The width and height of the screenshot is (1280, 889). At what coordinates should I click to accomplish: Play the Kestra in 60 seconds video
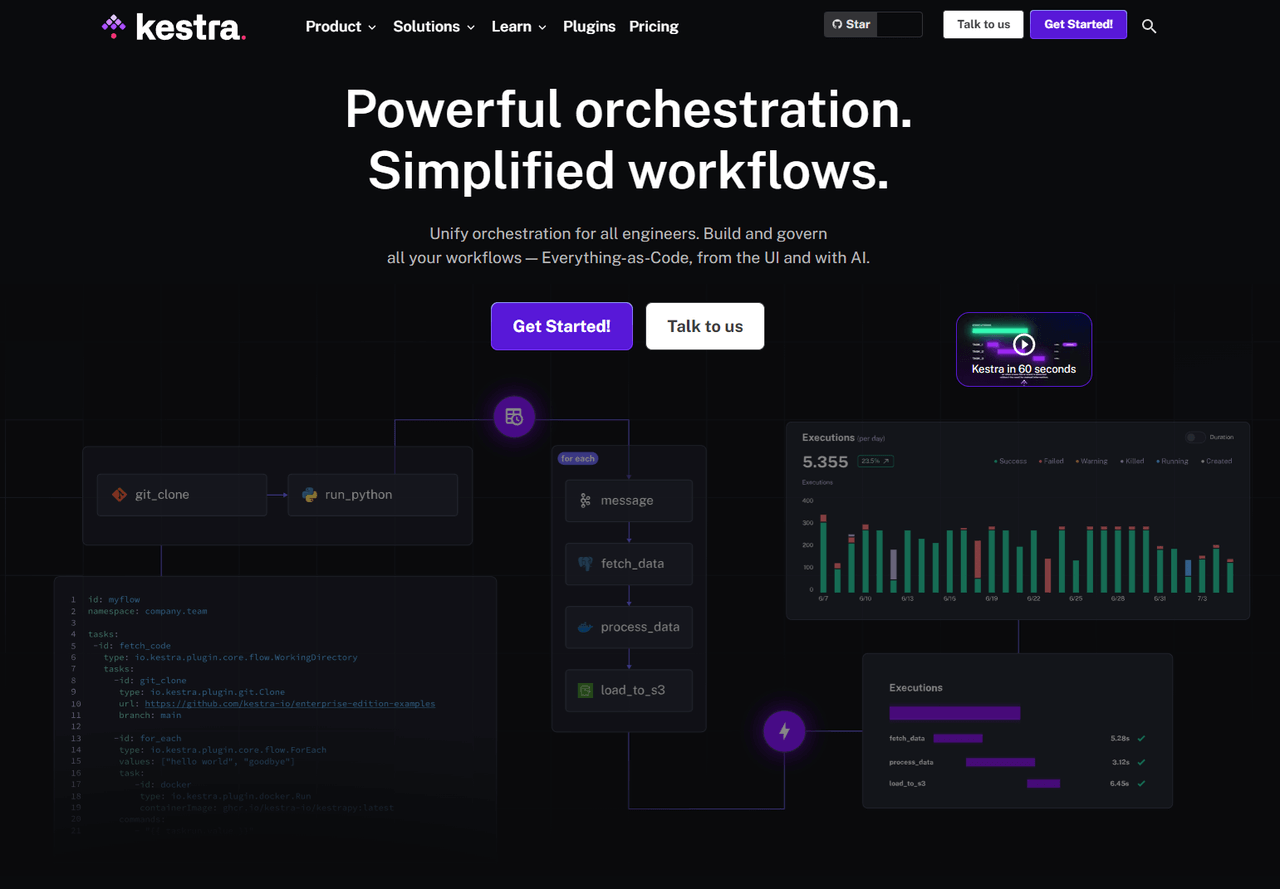pyautogui.click(x=1023, y=345)
